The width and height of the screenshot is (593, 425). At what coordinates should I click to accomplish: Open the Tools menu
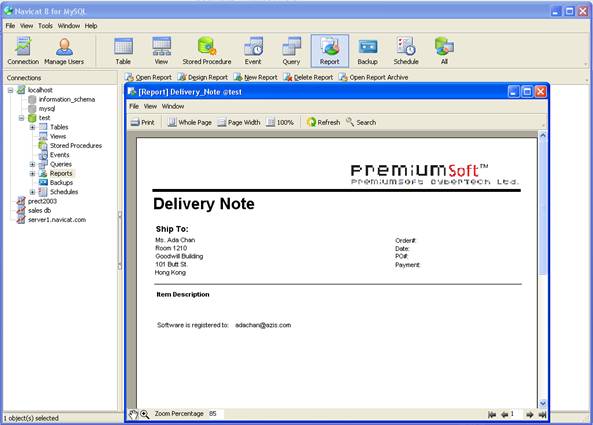pyautogui.click(x=45, y=26)
